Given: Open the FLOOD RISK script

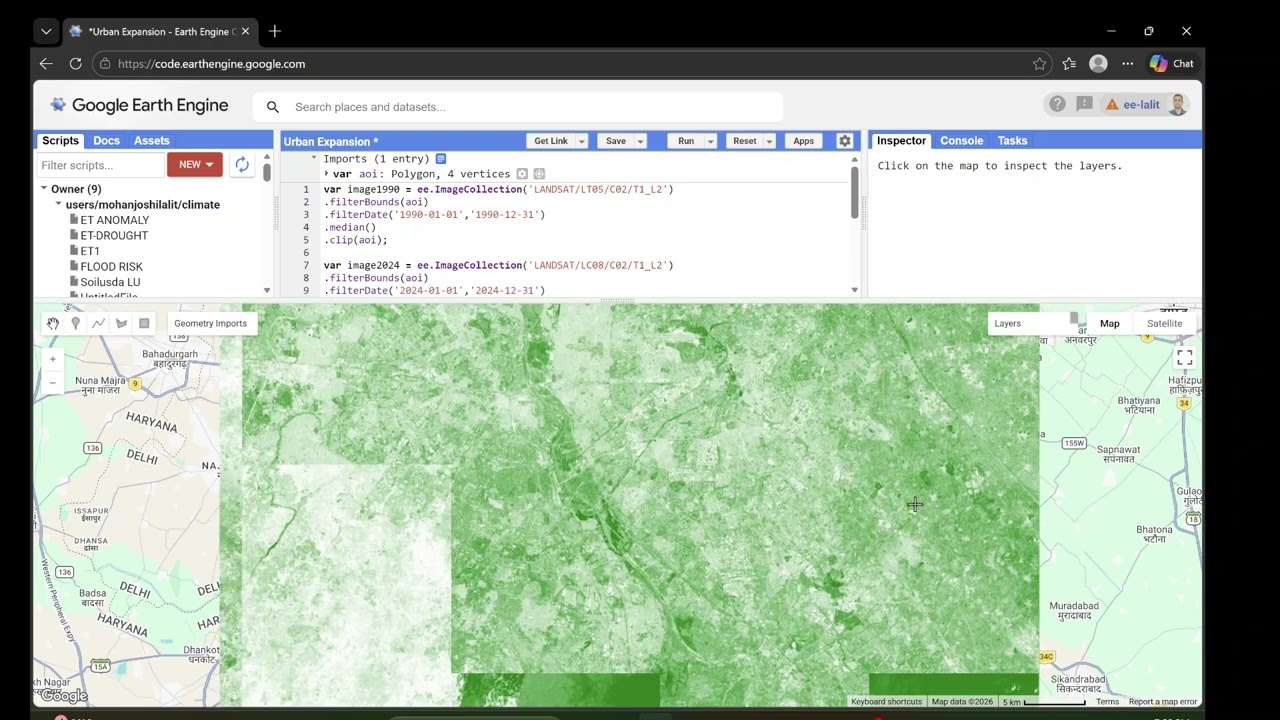Looking at the screenshot, I should pos(111,267).
